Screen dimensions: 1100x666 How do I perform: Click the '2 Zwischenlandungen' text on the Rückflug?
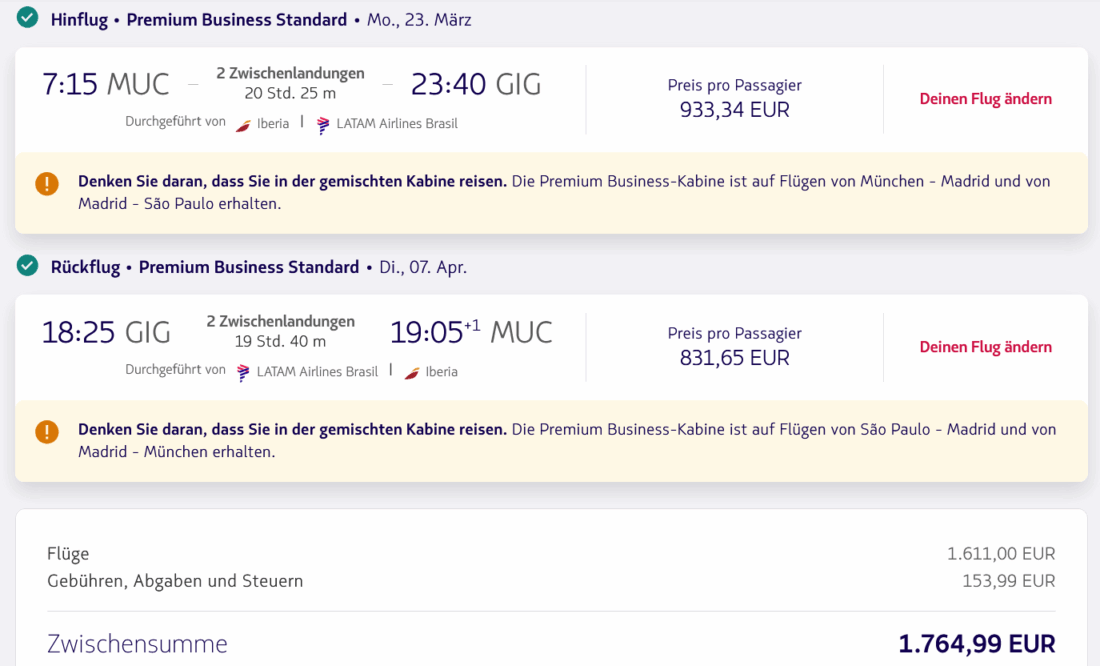(x=280, y=322)
